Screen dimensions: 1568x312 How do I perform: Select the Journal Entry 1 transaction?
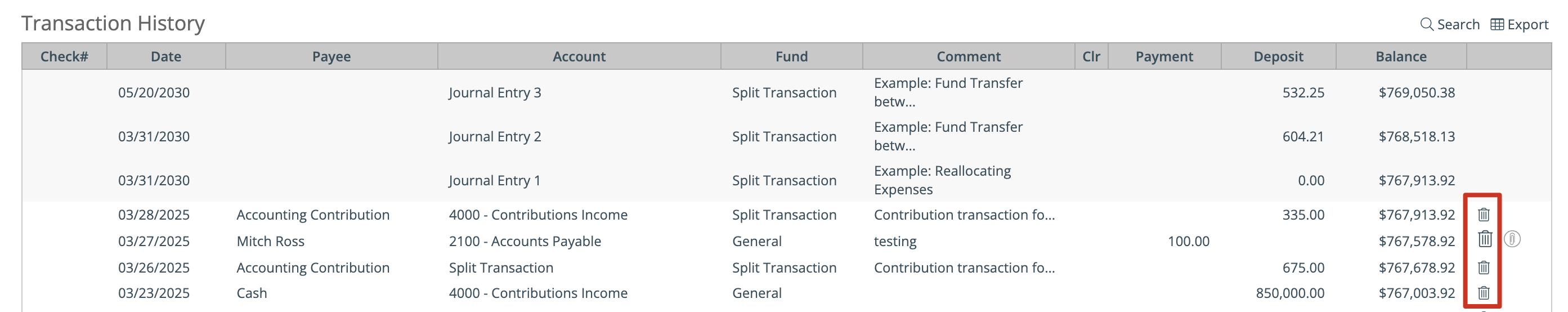786,180
